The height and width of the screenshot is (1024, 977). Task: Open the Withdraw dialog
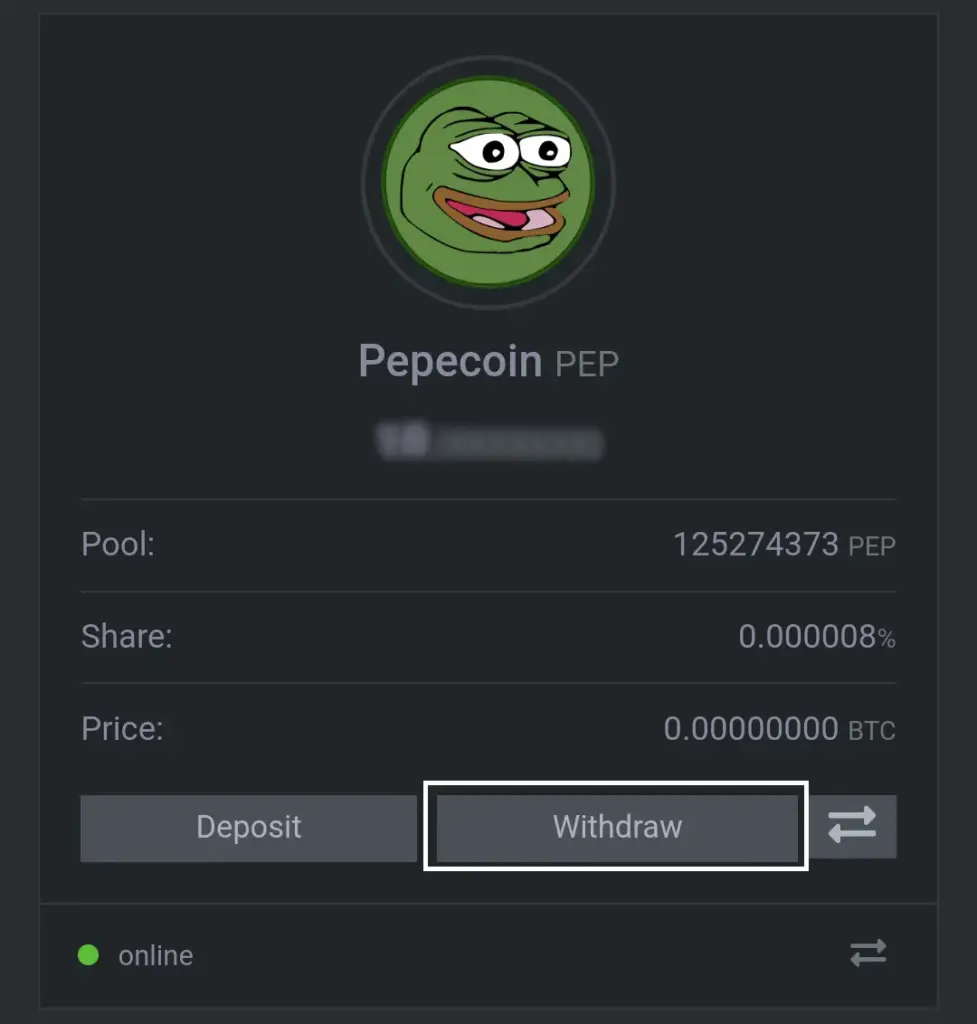[x=617, y=827]
